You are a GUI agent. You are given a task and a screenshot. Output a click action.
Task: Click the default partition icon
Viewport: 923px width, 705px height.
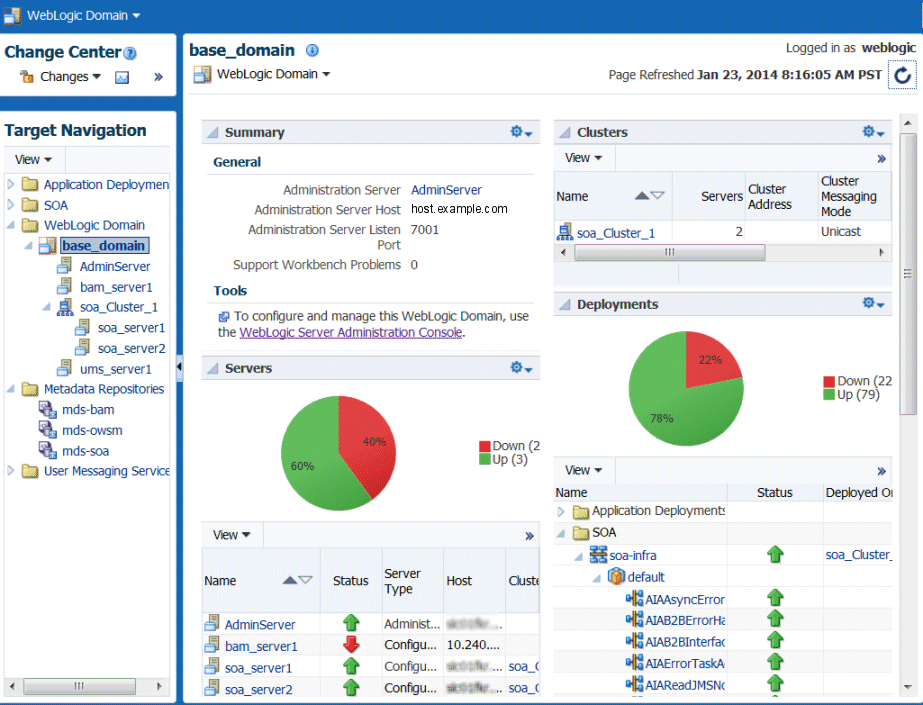click(x=616, y=576)
